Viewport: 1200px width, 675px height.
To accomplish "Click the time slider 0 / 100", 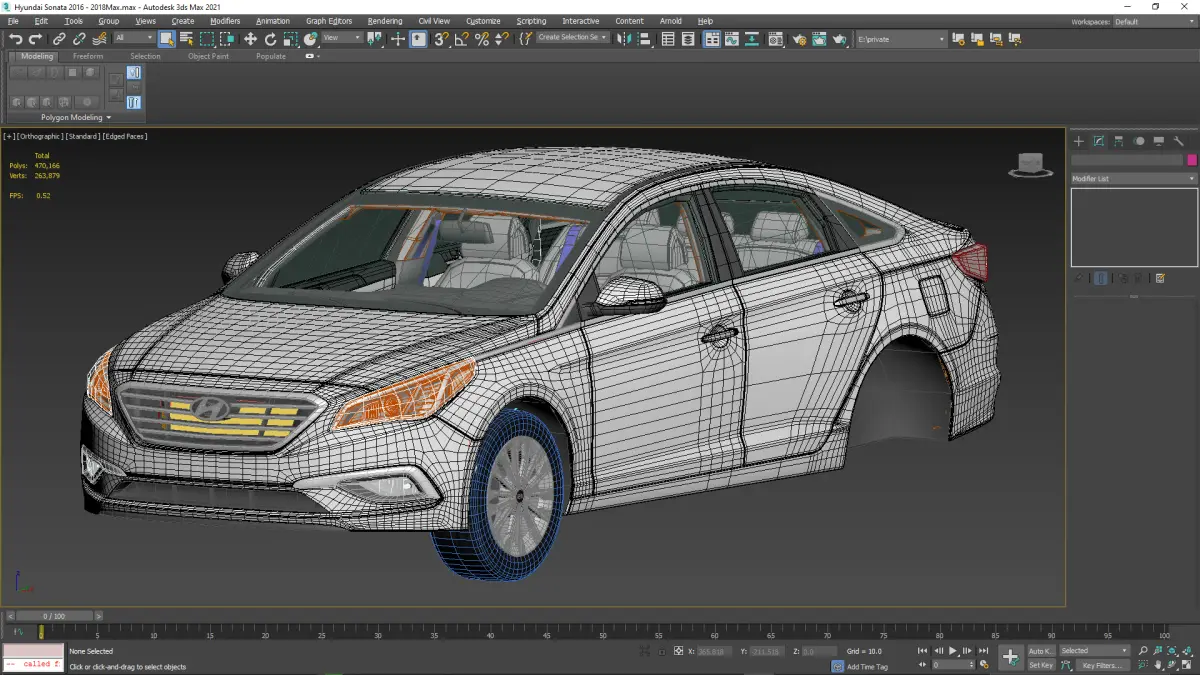I will click(x=54, y=616).
